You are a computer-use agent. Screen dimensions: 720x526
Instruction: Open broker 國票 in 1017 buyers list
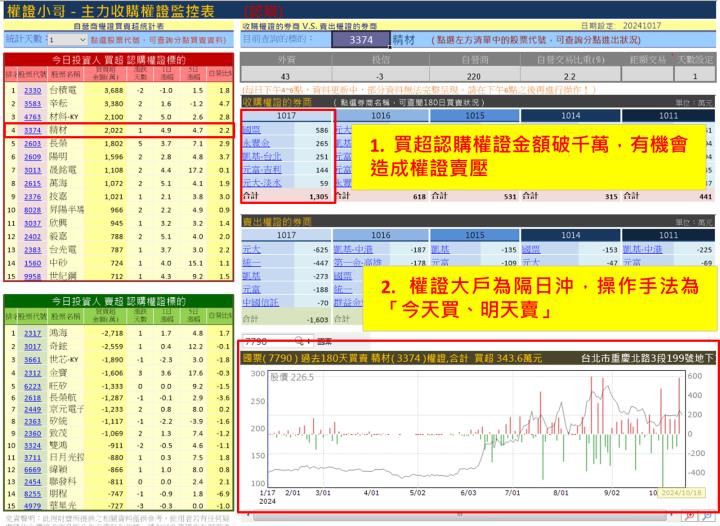pos(252,130)
